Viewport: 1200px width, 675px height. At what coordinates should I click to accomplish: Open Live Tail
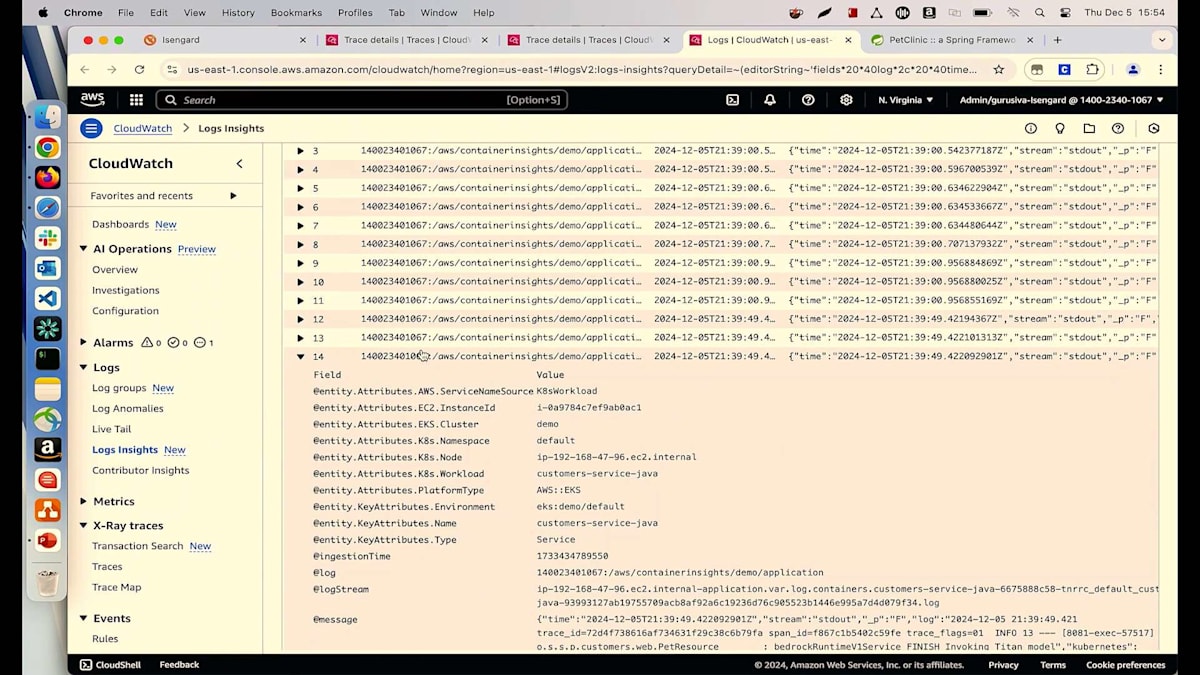(x=111, y=429)
